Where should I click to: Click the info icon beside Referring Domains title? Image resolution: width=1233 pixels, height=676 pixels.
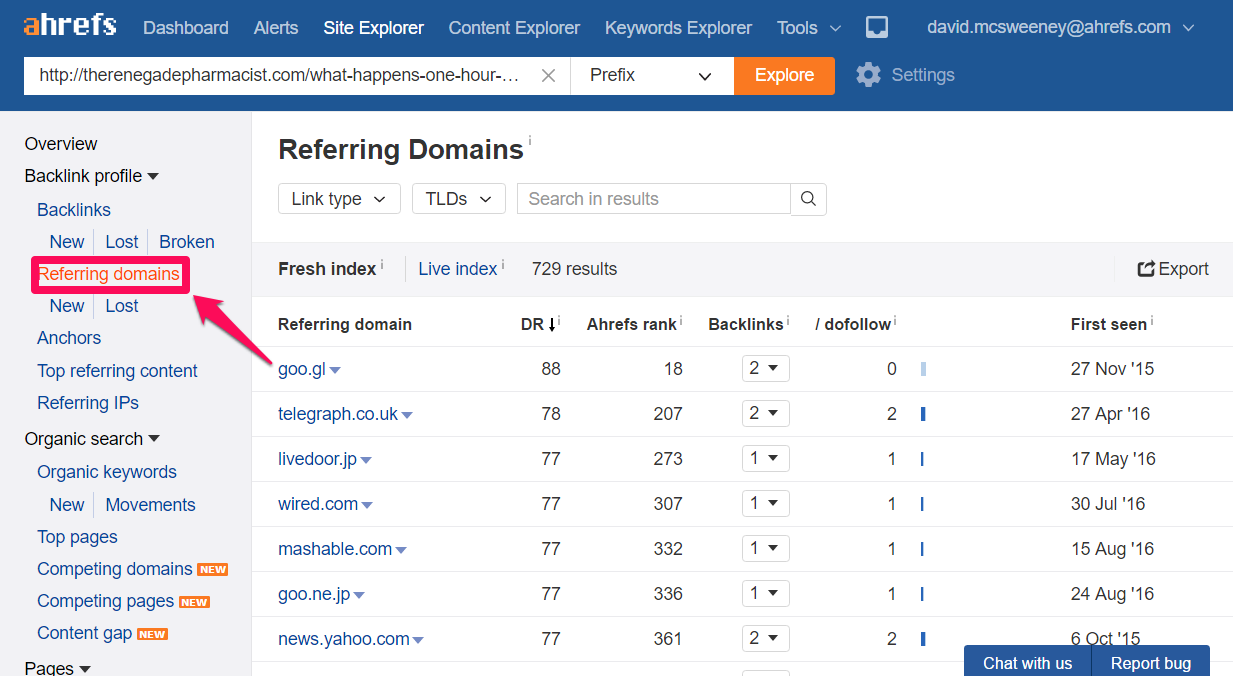530,141
